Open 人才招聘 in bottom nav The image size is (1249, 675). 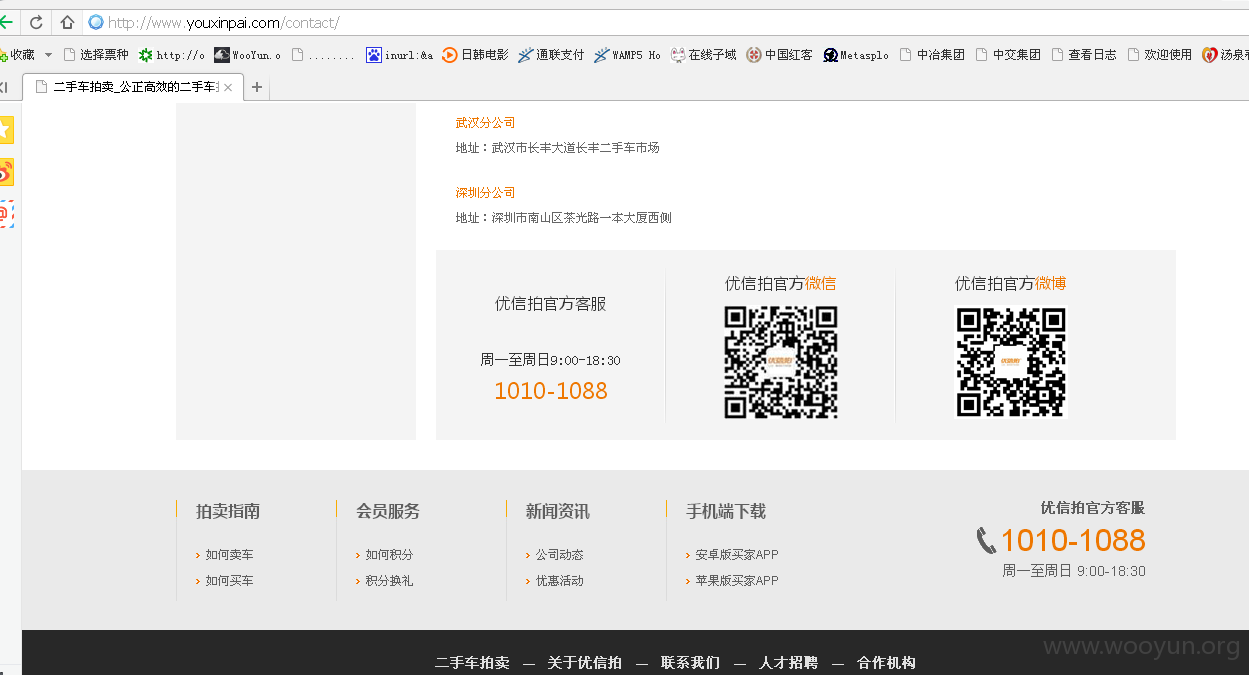click(788, 663)
